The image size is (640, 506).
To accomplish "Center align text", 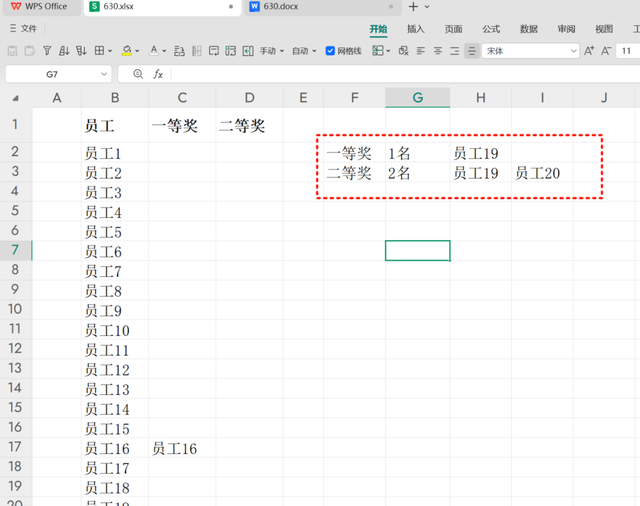I will click(x=438, y=51).
